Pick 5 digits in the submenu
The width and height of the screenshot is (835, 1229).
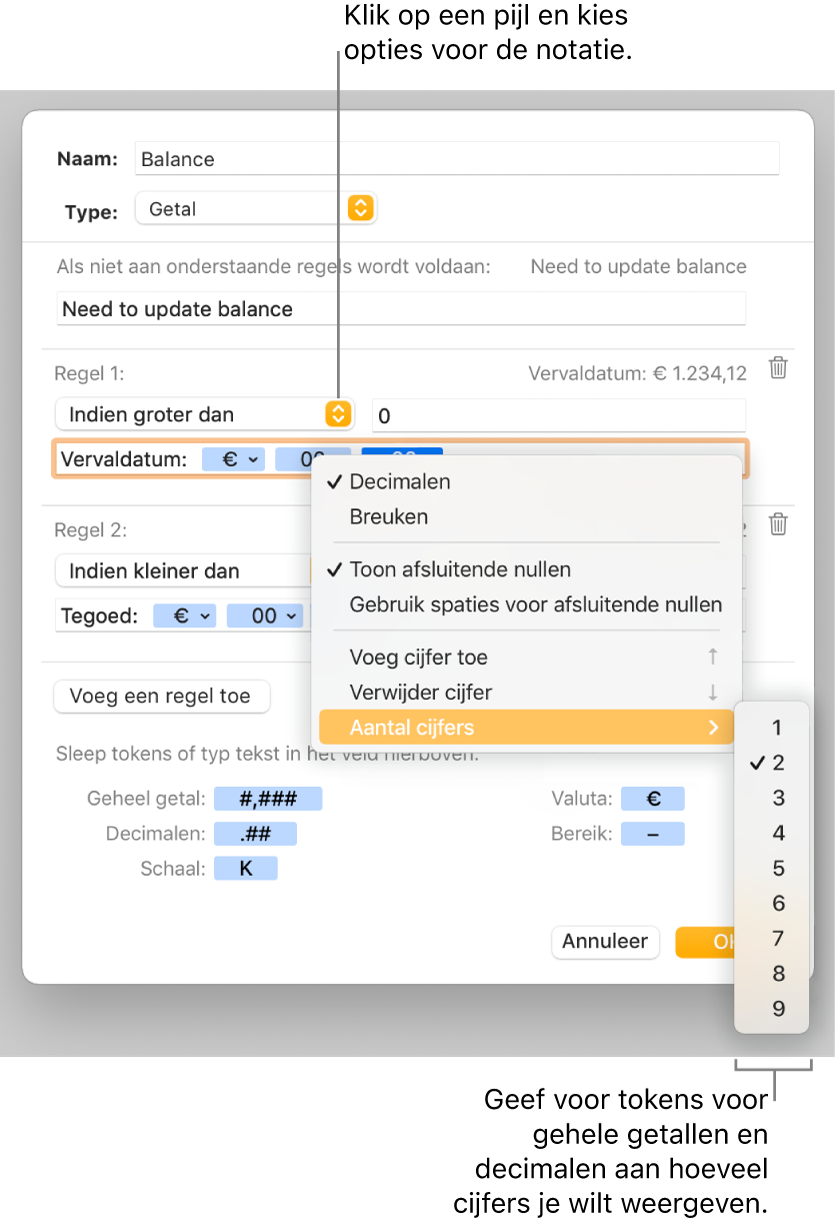[777, 868]
